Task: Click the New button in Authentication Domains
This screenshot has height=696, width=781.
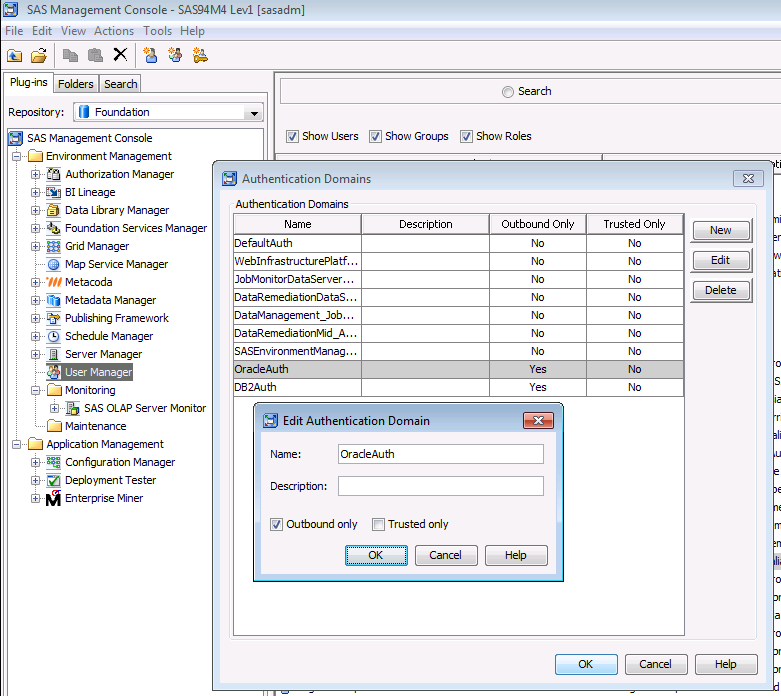Action: (x=720, y=230)
